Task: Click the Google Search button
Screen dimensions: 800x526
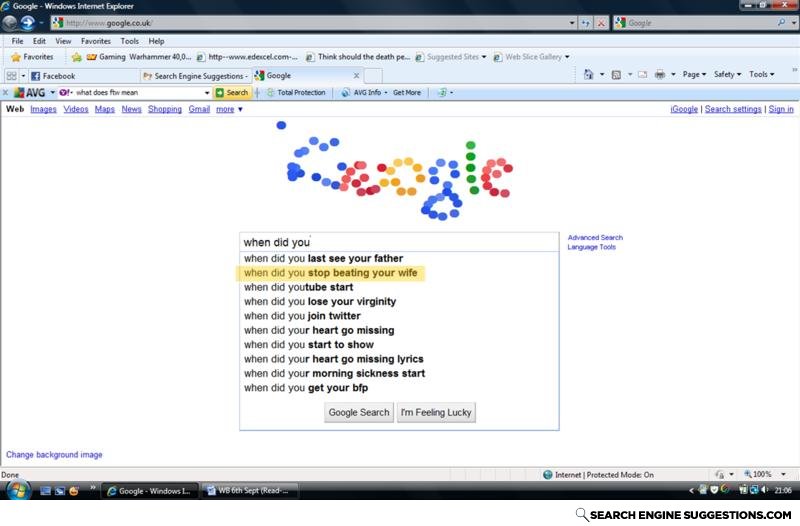Action: point(359,412)
